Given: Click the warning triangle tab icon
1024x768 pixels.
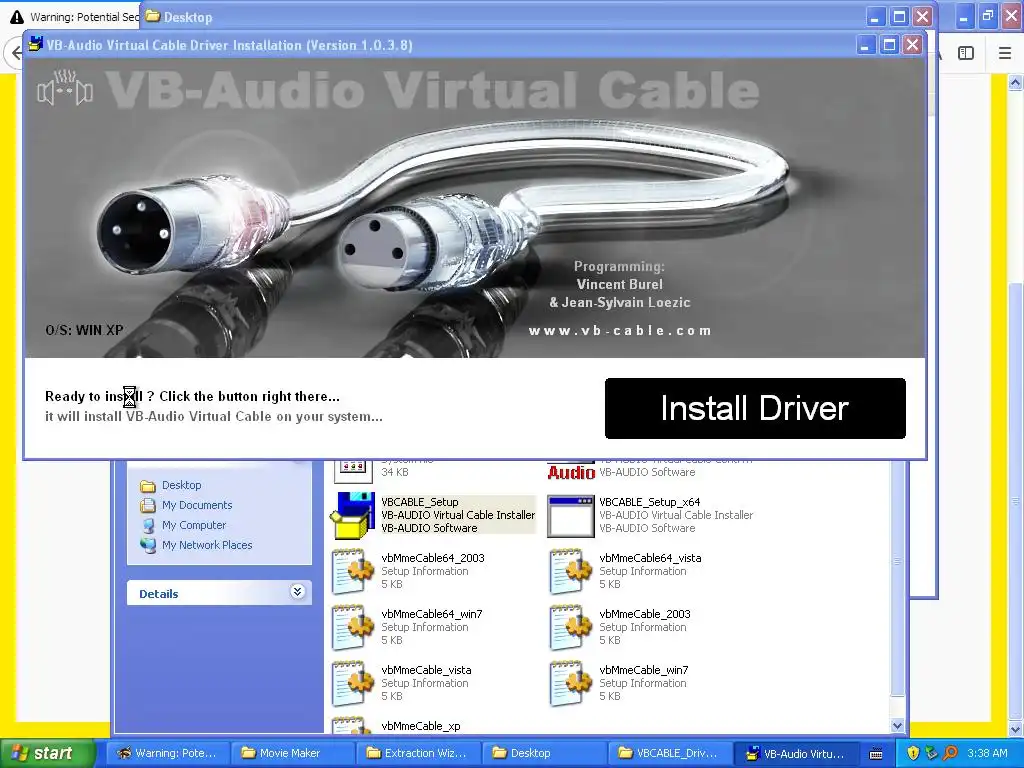Looking at the screenshot, I should tap(16, 18).
